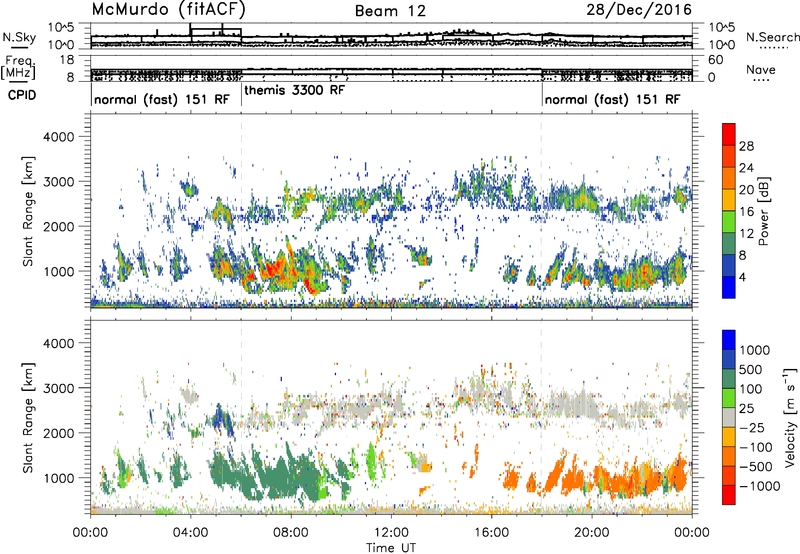The width and height of the screenshot is (800, 554).
Task: Click the '-100' velocity colorbar tick label
Action: tap(755, 447)
